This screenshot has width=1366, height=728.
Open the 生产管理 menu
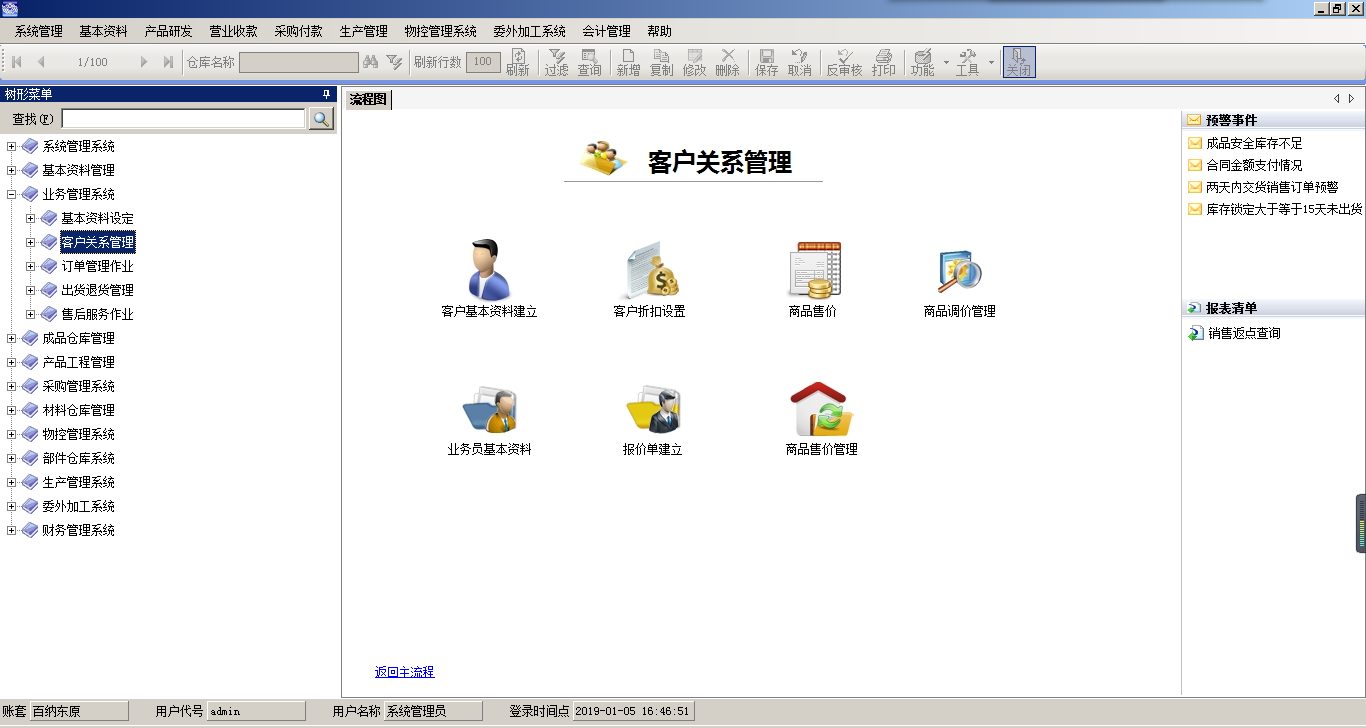point(363,31)
